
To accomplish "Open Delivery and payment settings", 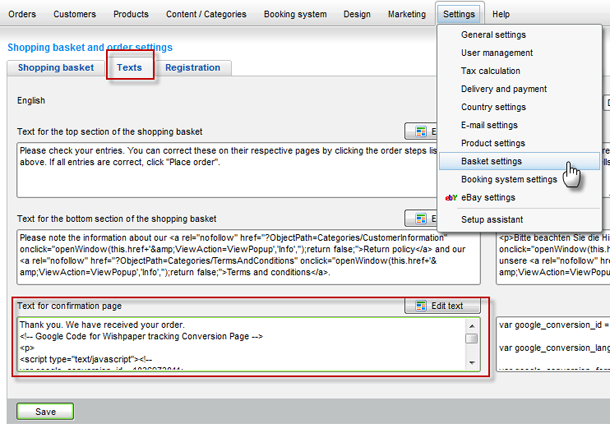I will pos(503,89).
